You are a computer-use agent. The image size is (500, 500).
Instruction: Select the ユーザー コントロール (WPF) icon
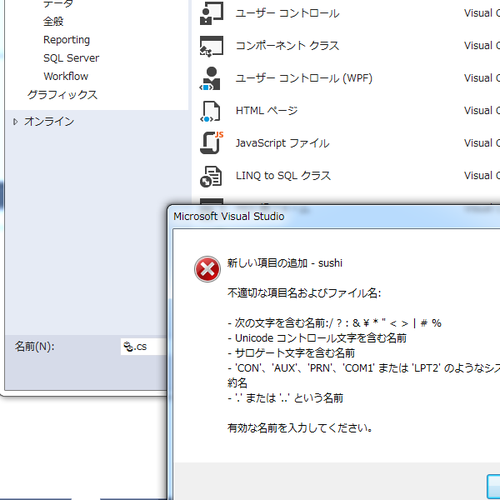(x=210, y=78)
